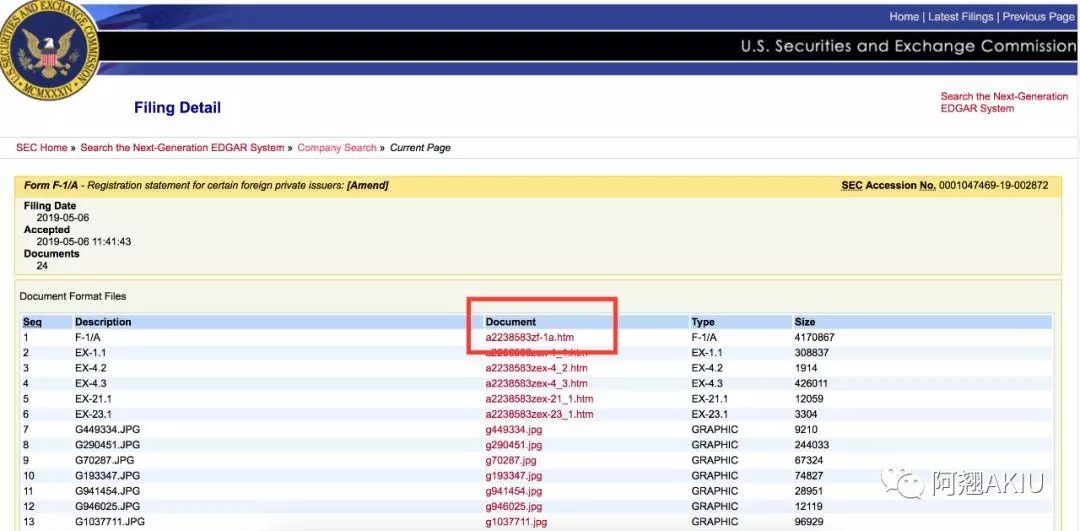View graphic g70287.jpg file
This screenshot has width=1080, height=531.
(511, 461)
